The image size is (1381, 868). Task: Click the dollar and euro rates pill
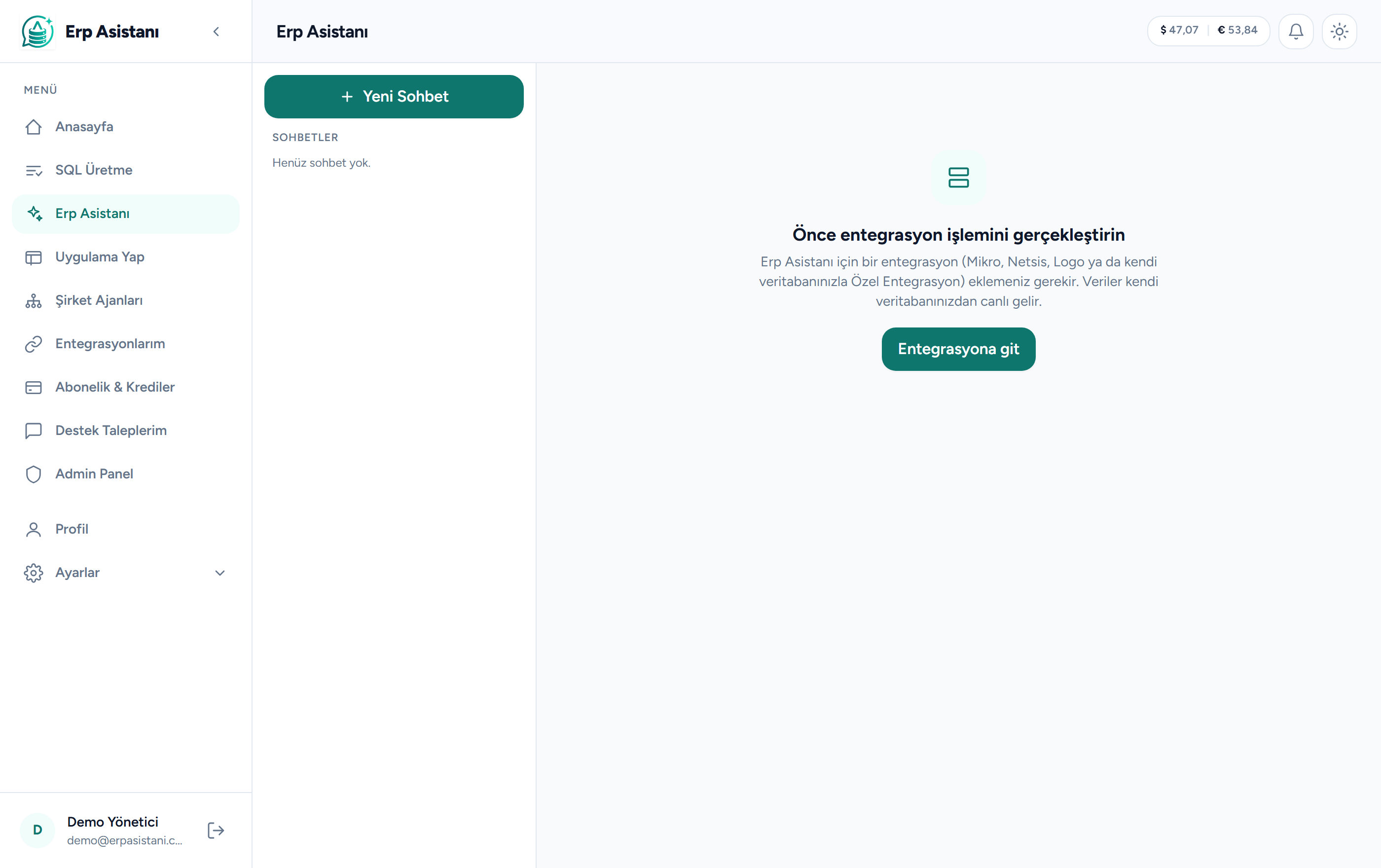point(1208,31)
